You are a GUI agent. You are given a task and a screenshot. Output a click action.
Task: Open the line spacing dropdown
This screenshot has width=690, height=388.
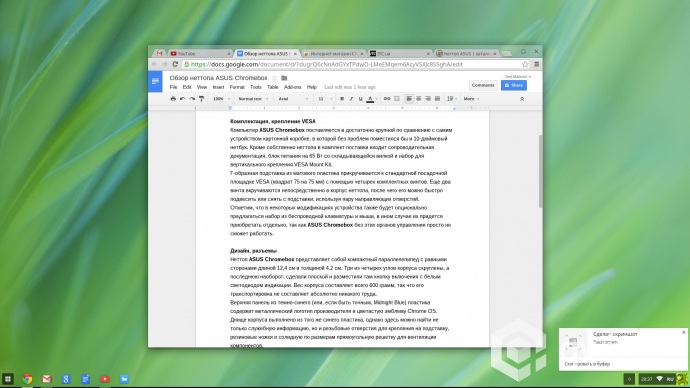tap(452, 99)
